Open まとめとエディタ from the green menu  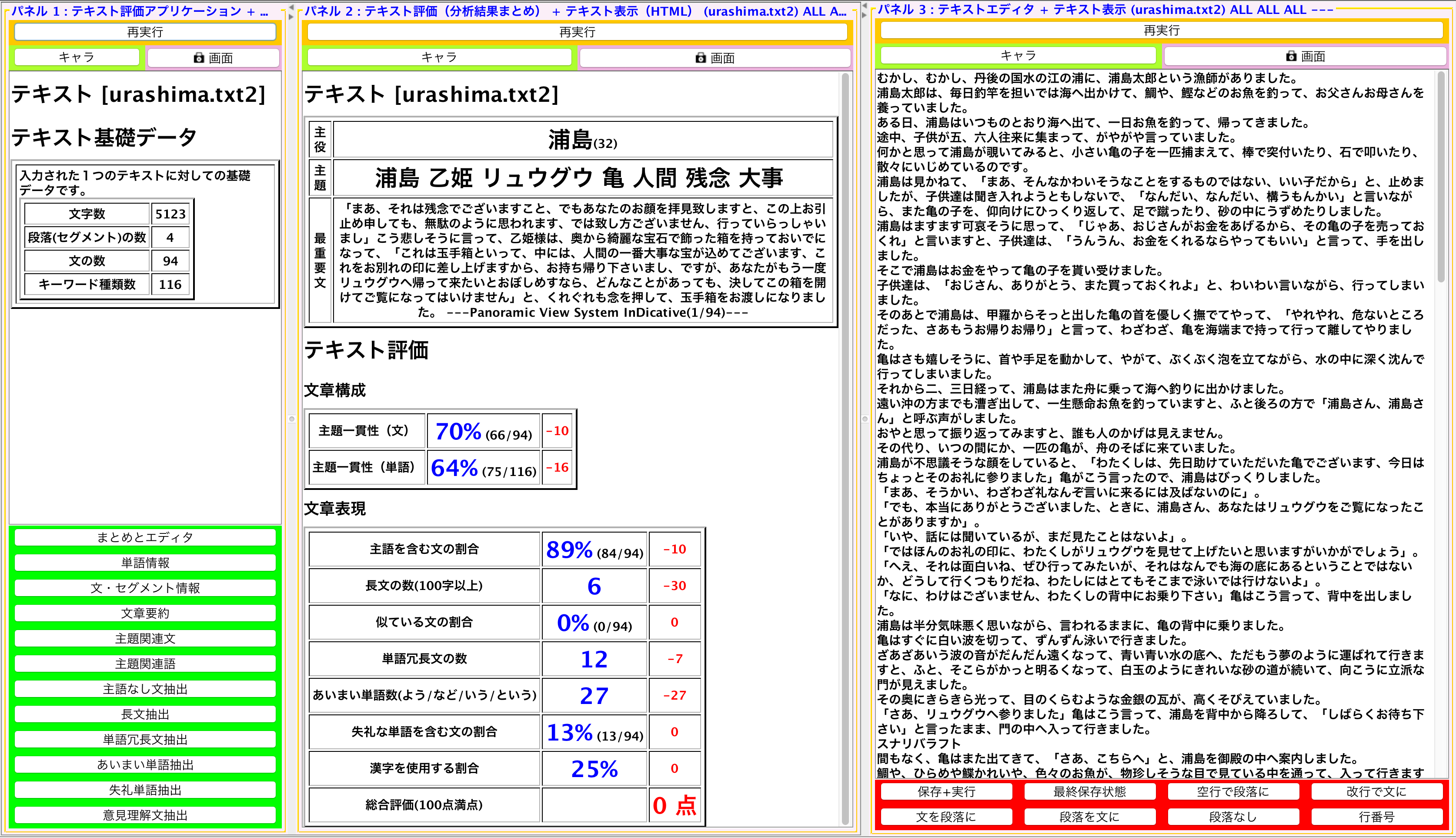pyautogui.click(x=145, y=537)
